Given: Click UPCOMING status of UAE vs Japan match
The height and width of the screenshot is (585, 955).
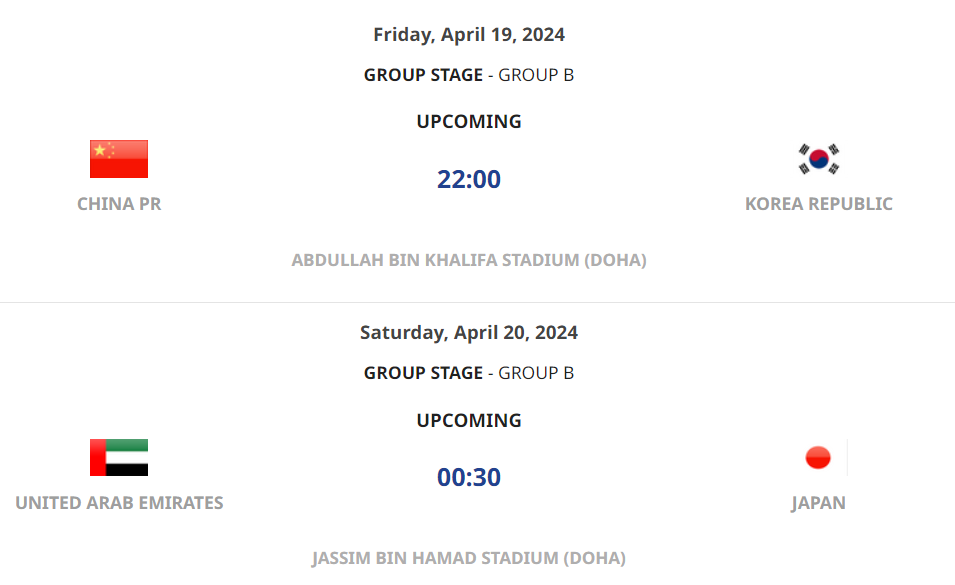Looking at the screenshot, I should click(x=469, y=421).
